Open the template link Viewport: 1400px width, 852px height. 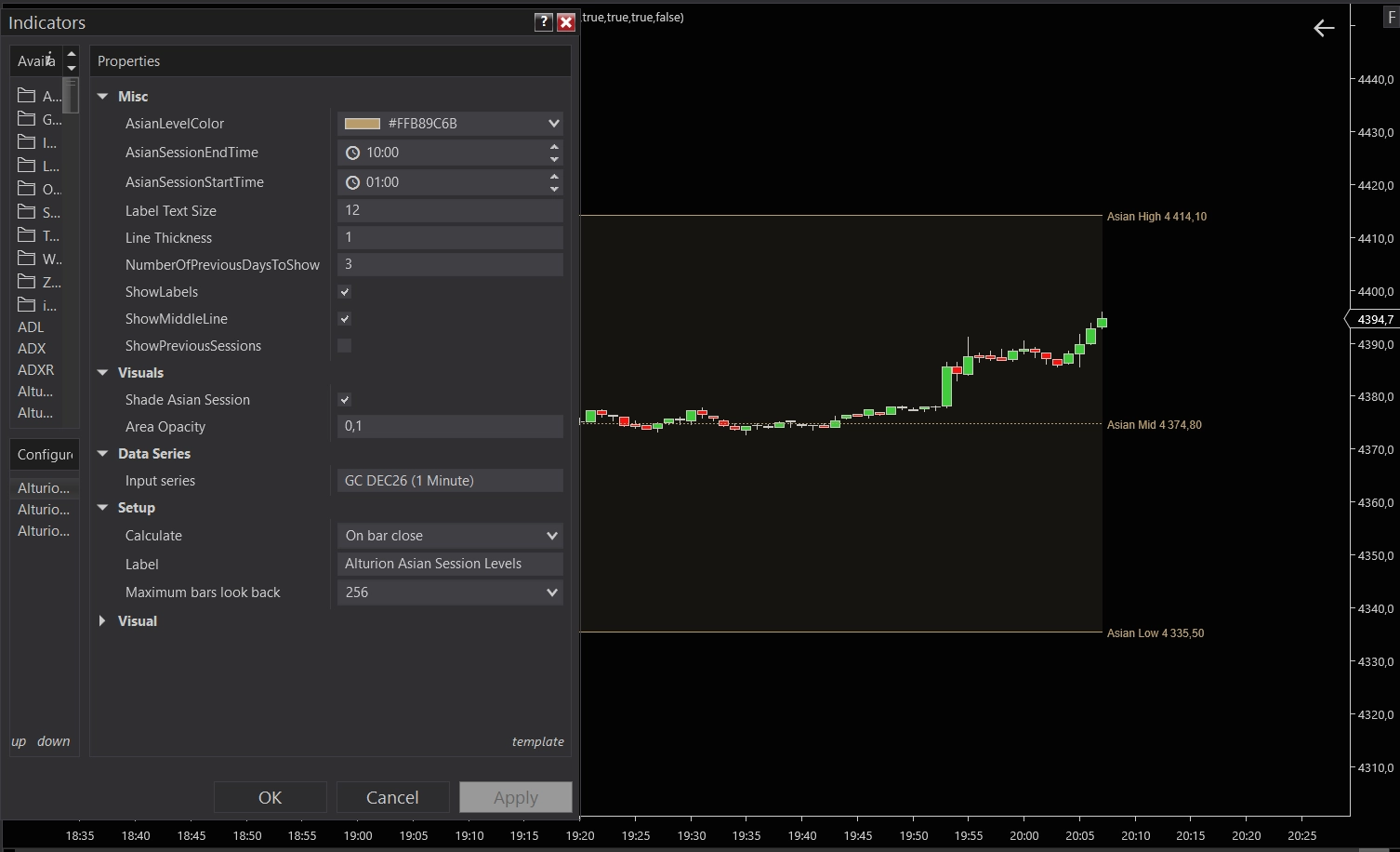point(538,741)
